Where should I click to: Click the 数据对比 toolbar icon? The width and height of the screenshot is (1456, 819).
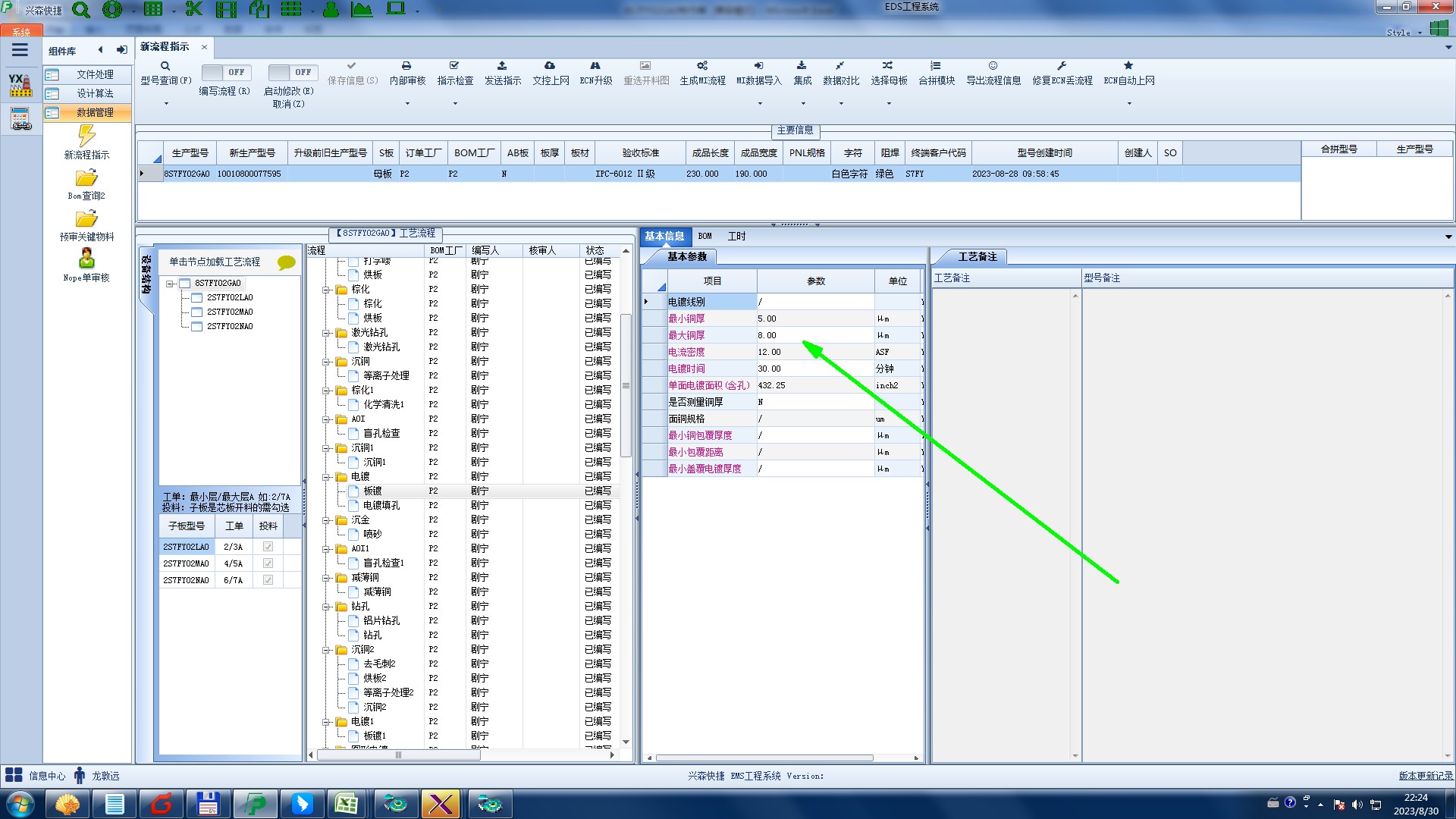(x=840, y=66)
